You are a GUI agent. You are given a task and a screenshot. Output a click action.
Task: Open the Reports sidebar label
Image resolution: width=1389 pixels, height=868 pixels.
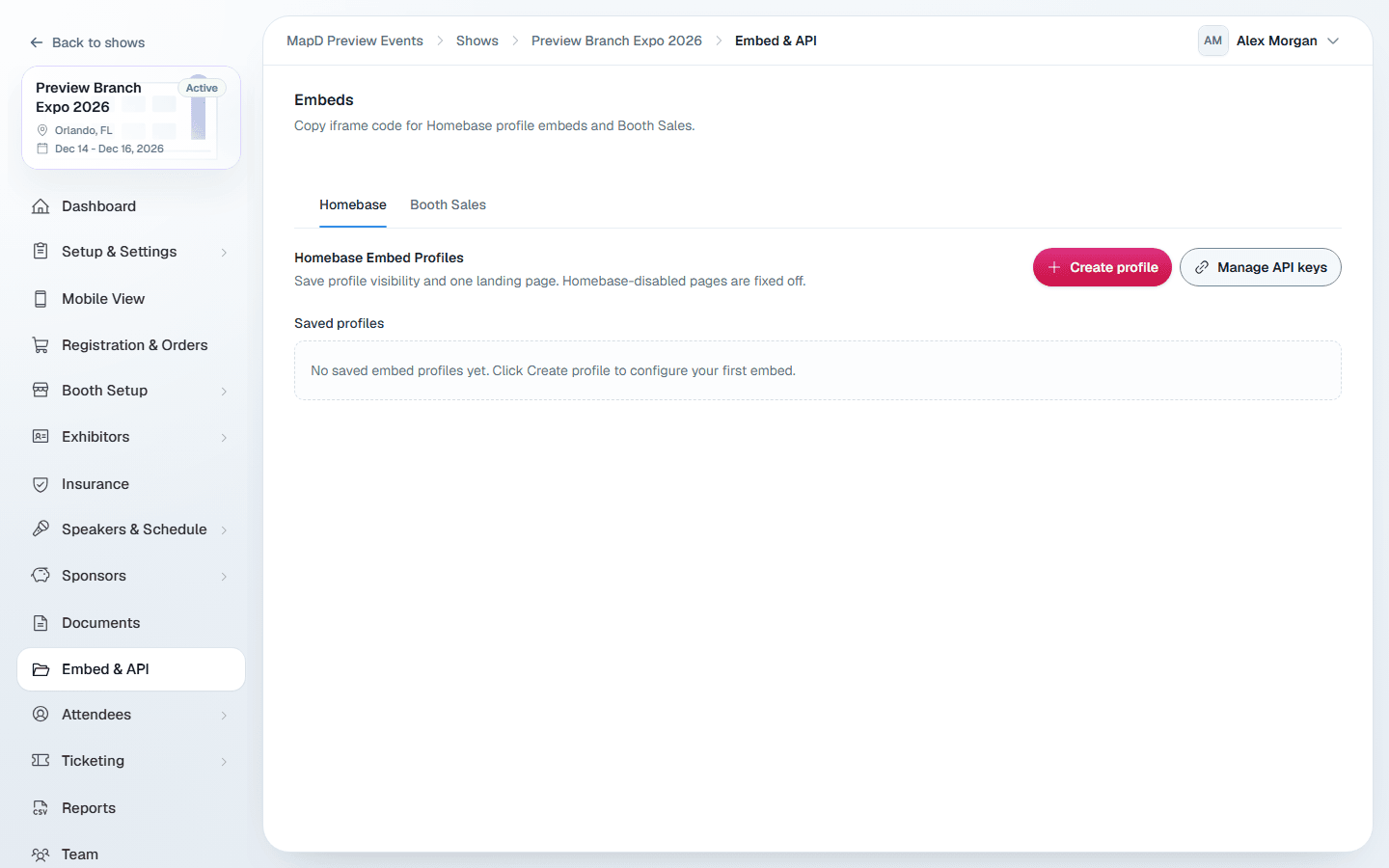coord(89,808)
